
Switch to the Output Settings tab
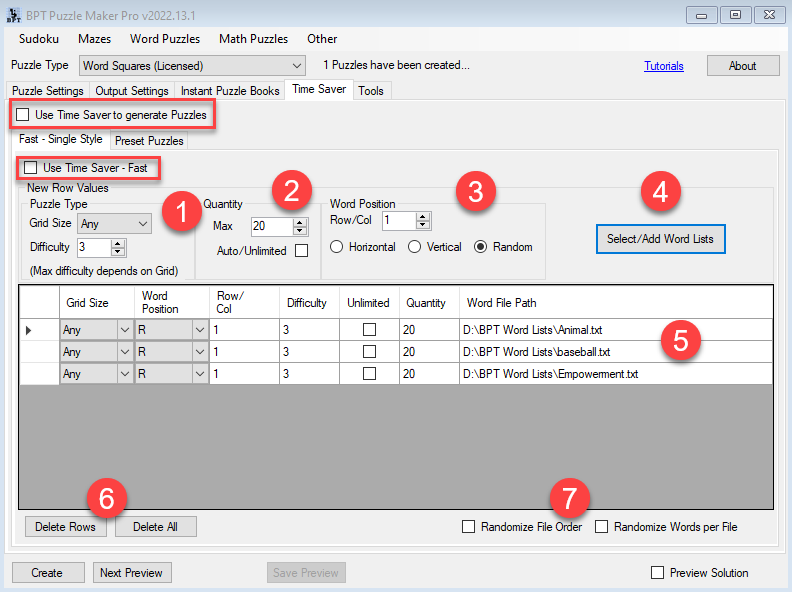(132, 91)
